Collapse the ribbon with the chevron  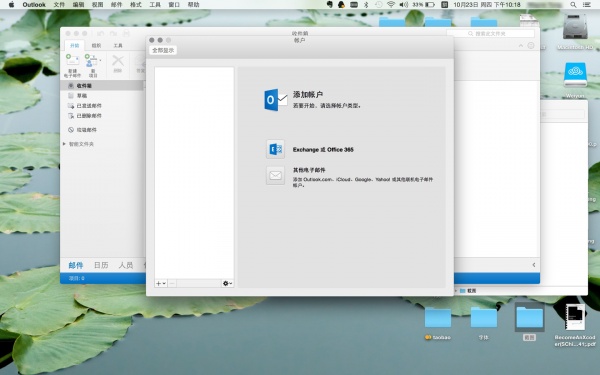click(521, 46)
